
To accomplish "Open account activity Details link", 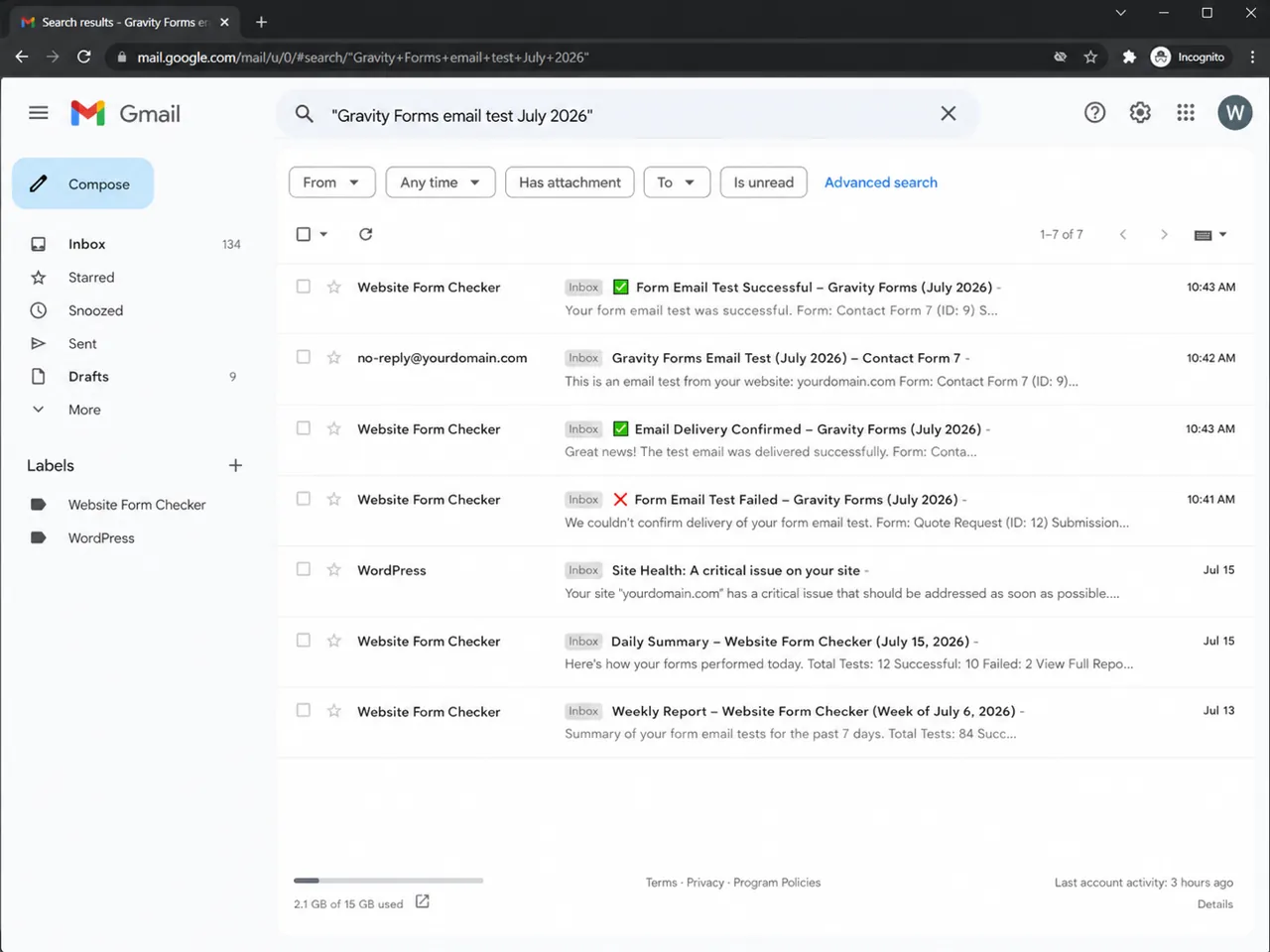I will [x=1214, y=904].
